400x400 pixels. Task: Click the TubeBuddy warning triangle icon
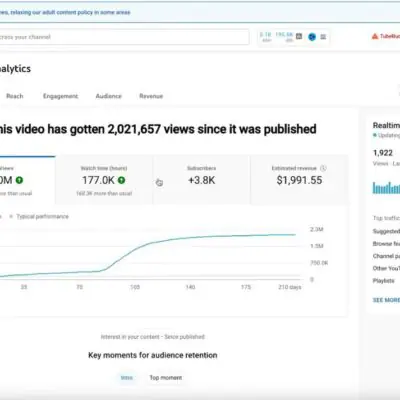[x=375, y=36]
